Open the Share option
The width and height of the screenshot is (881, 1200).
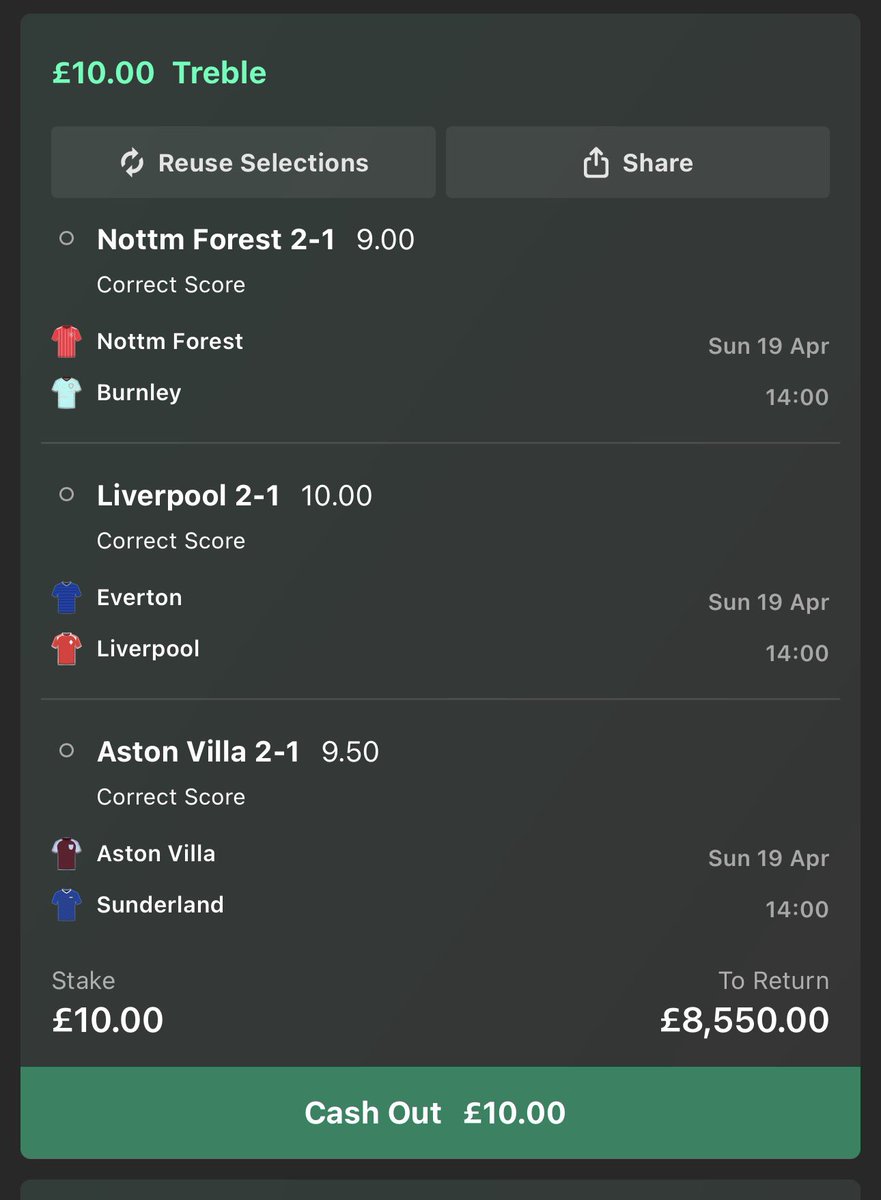(638, 162)
